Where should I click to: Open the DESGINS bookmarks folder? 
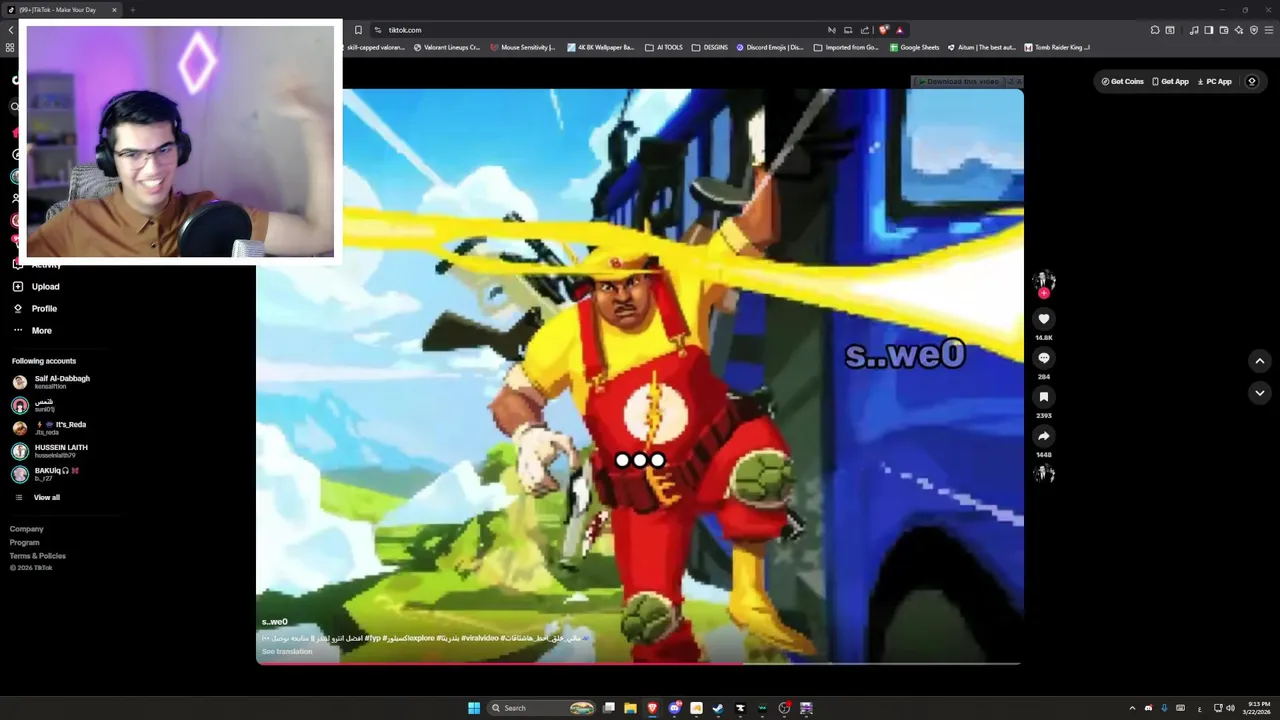tap(709, 47)
